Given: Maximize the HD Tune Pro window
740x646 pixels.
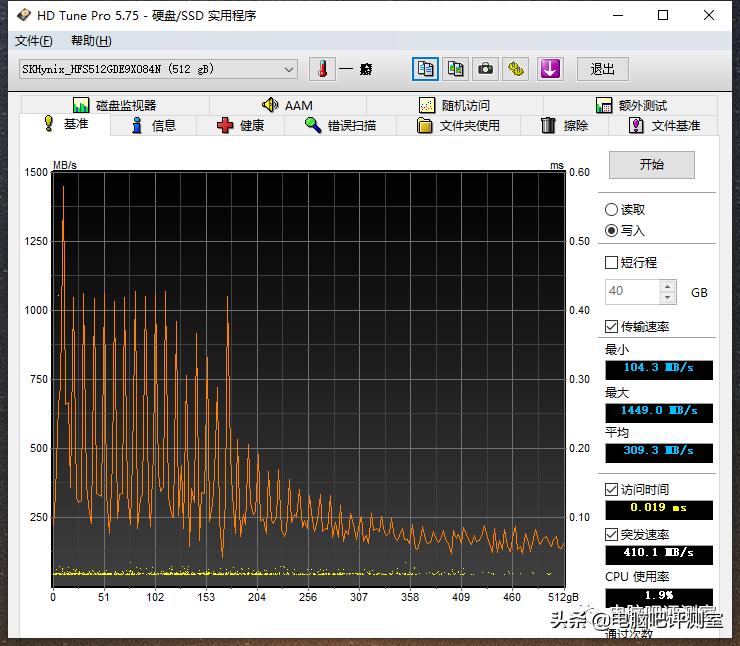Looking at the screenshot, I should 663,15.
